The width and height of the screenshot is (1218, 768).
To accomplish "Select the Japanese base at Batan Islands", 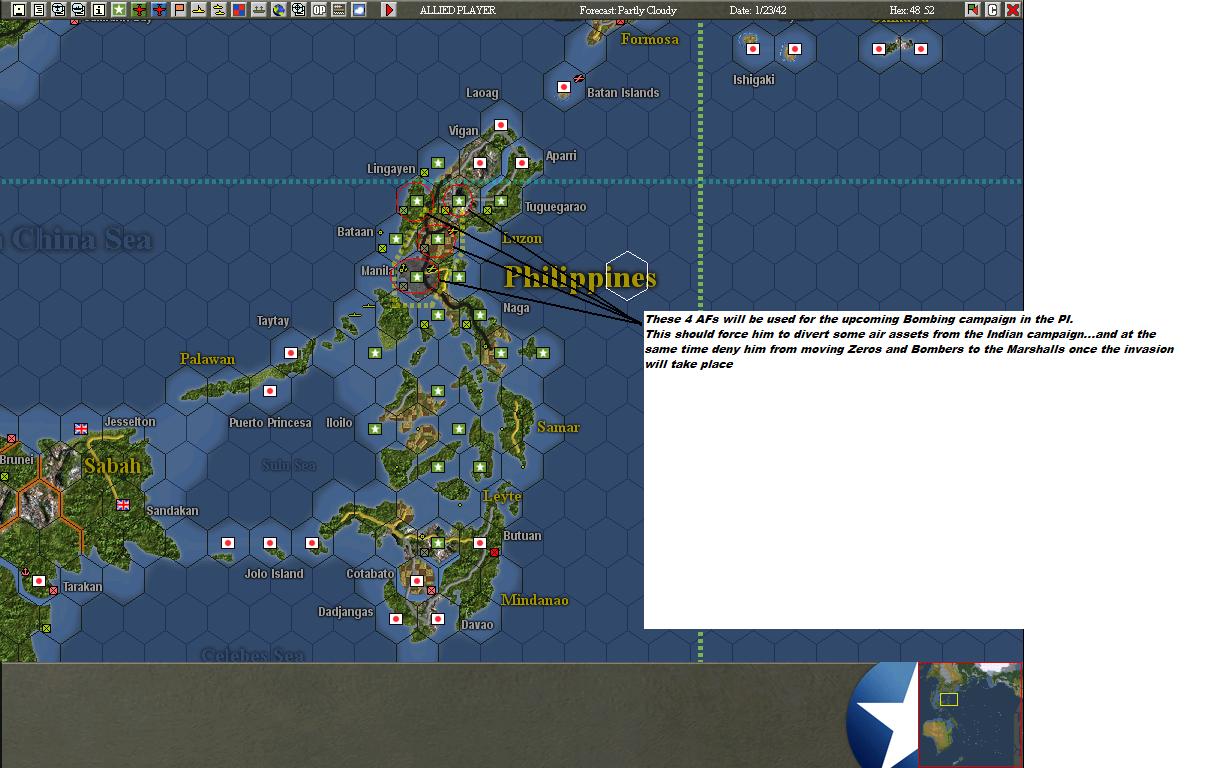I will (564, 88).
